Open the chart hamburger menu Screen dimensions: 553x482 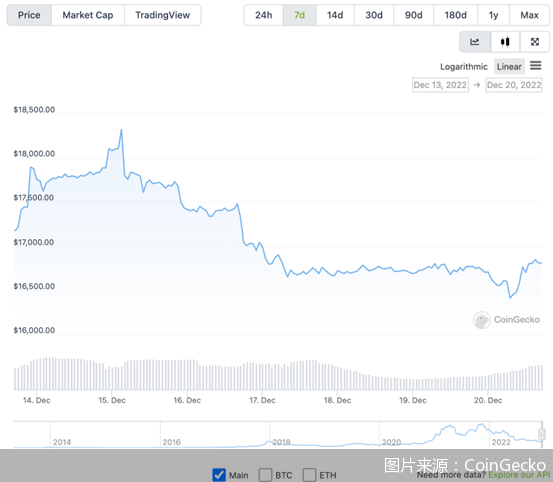(x=535, y=66)
